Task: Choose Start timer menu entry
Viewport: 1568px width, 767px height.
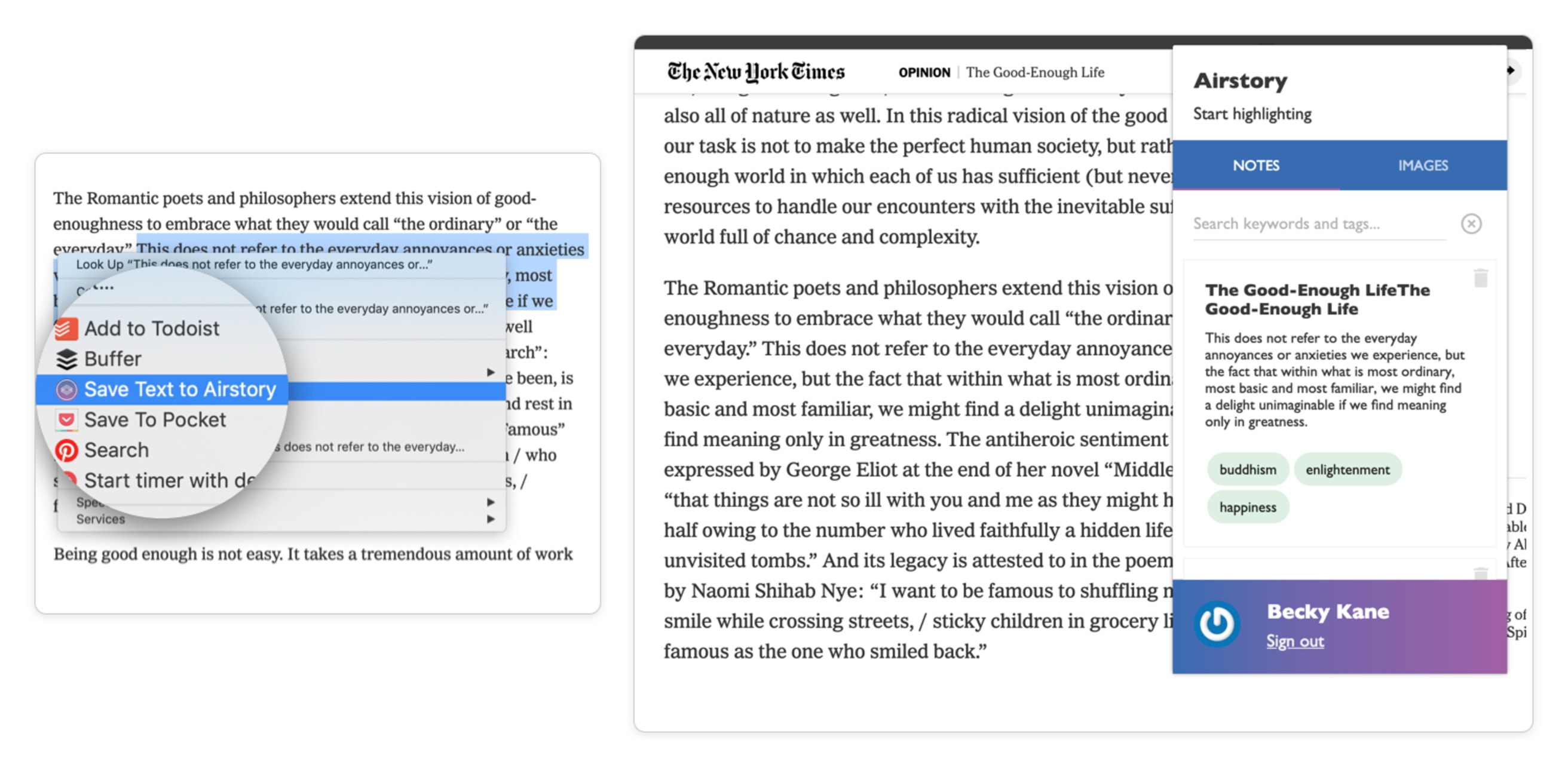Action: click(170, 480)
